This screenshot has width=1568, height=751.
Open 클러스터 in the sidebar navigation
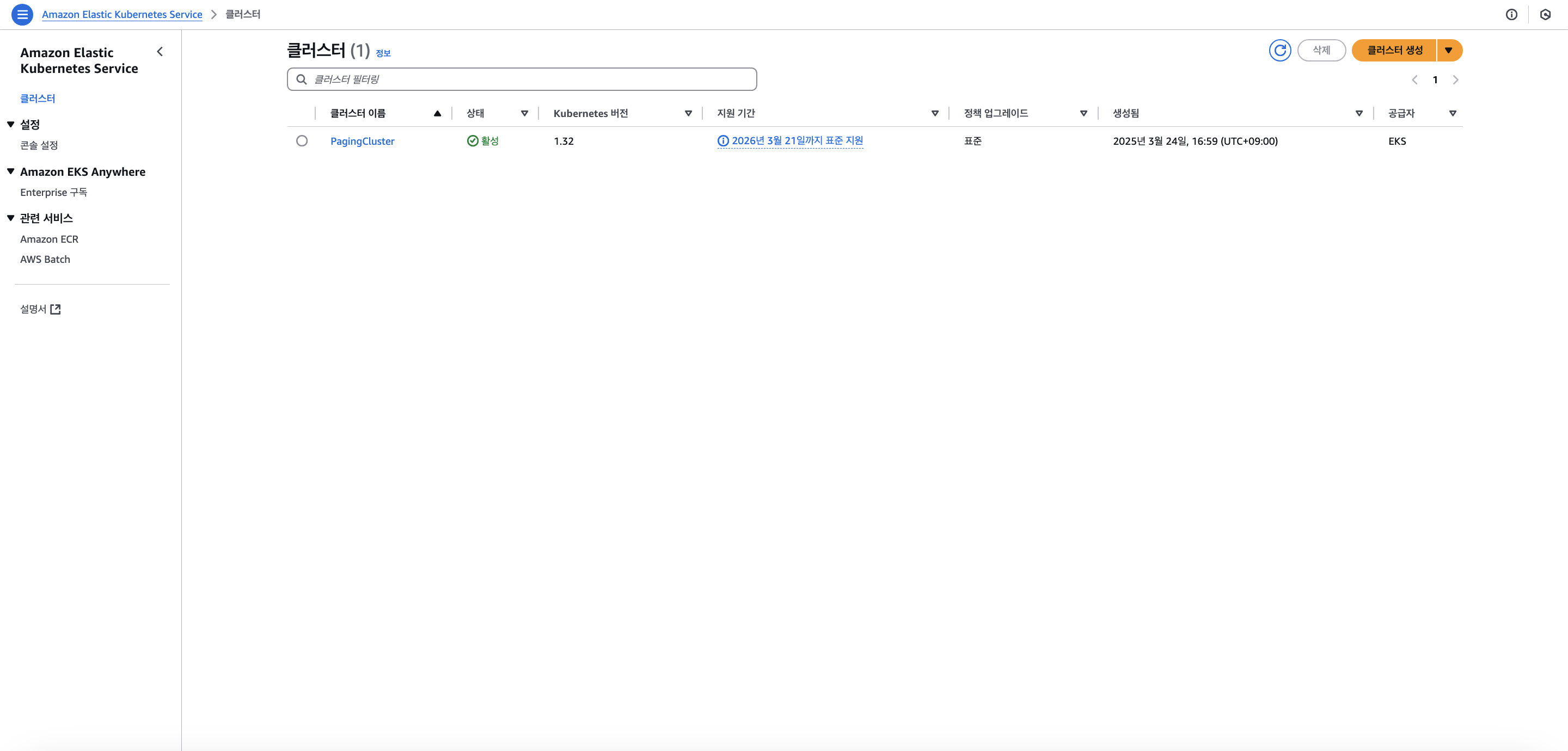coord(38,98)
